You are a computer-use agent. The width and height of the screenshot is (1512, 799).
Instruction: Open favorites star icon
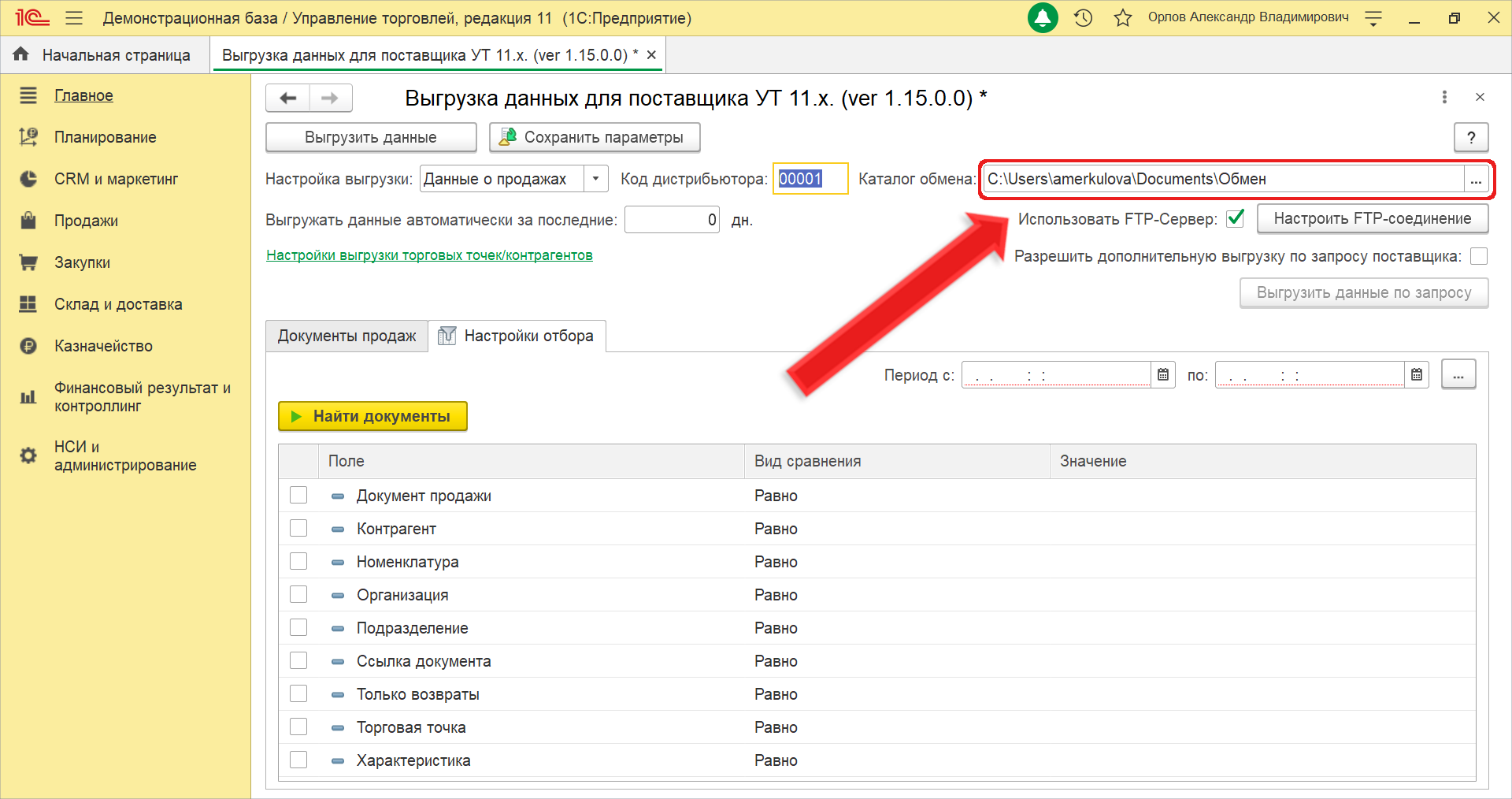pos(1123,17)
